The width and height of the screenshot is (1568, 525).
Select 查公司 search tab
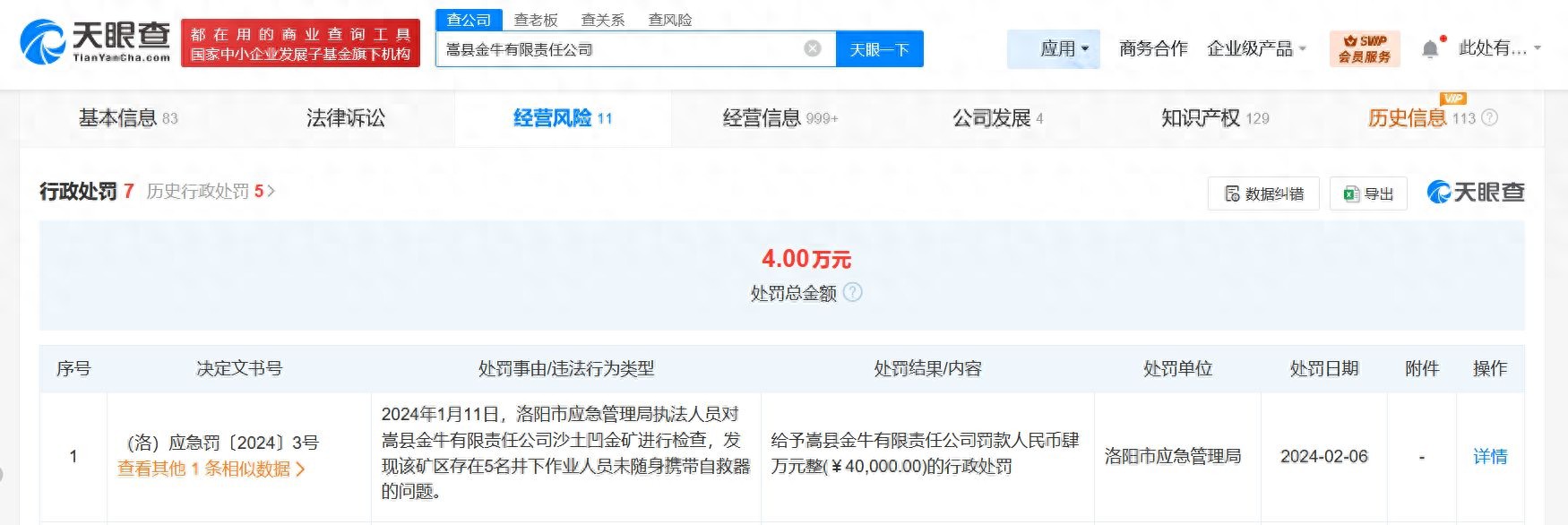coord(469,19)
